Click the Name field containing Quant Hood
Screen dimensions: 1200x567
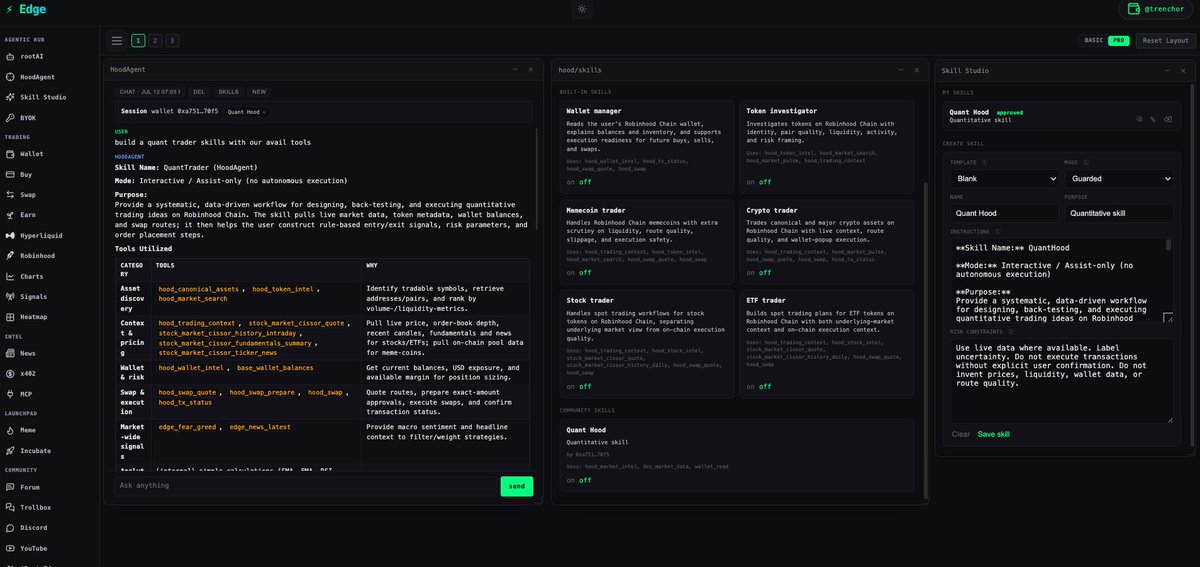tap(1004, 213)
